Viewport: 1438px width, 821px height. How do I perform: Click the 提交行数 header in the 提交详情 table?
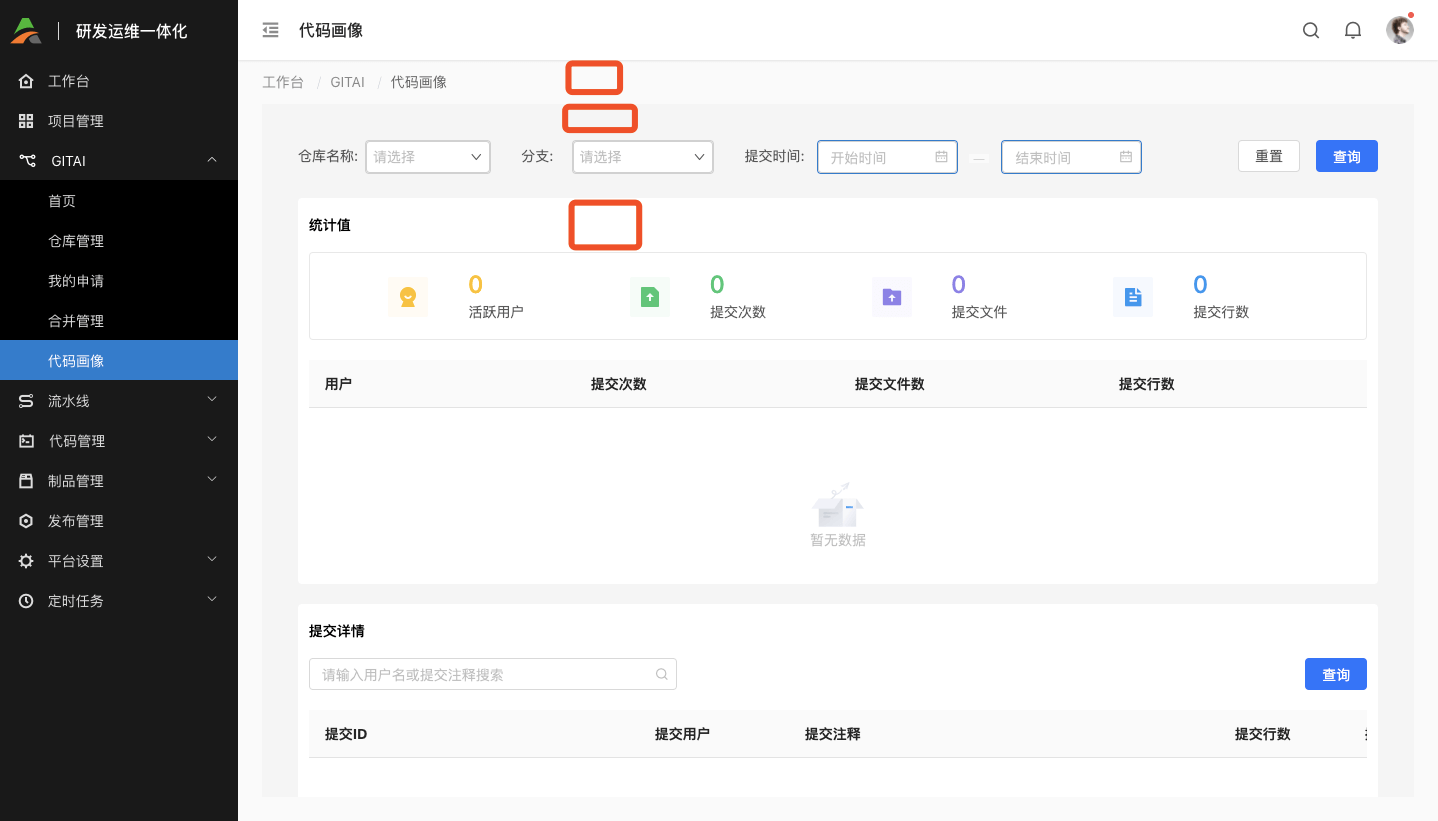[1263, 734]
